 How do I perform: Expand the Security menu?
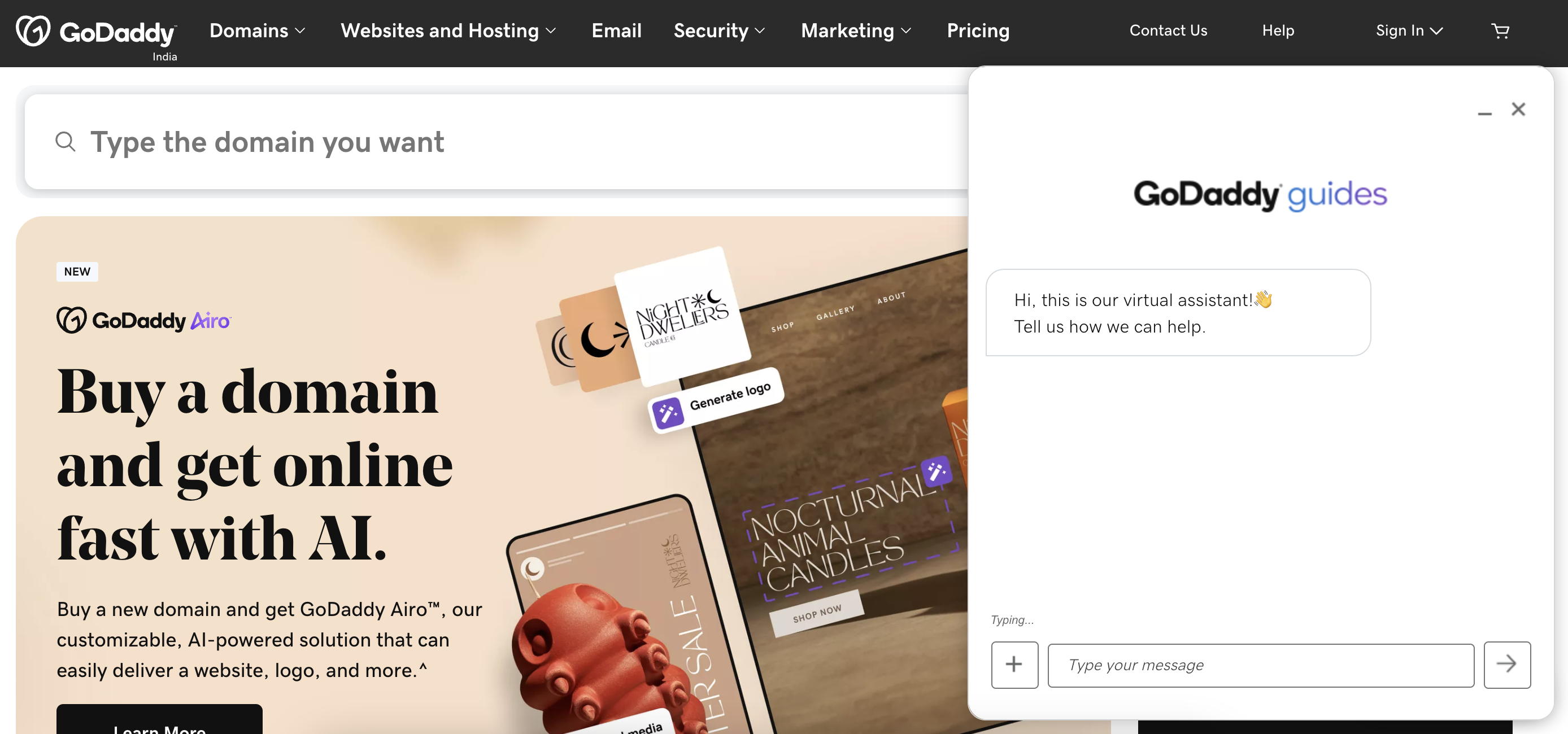pos(719,31)
